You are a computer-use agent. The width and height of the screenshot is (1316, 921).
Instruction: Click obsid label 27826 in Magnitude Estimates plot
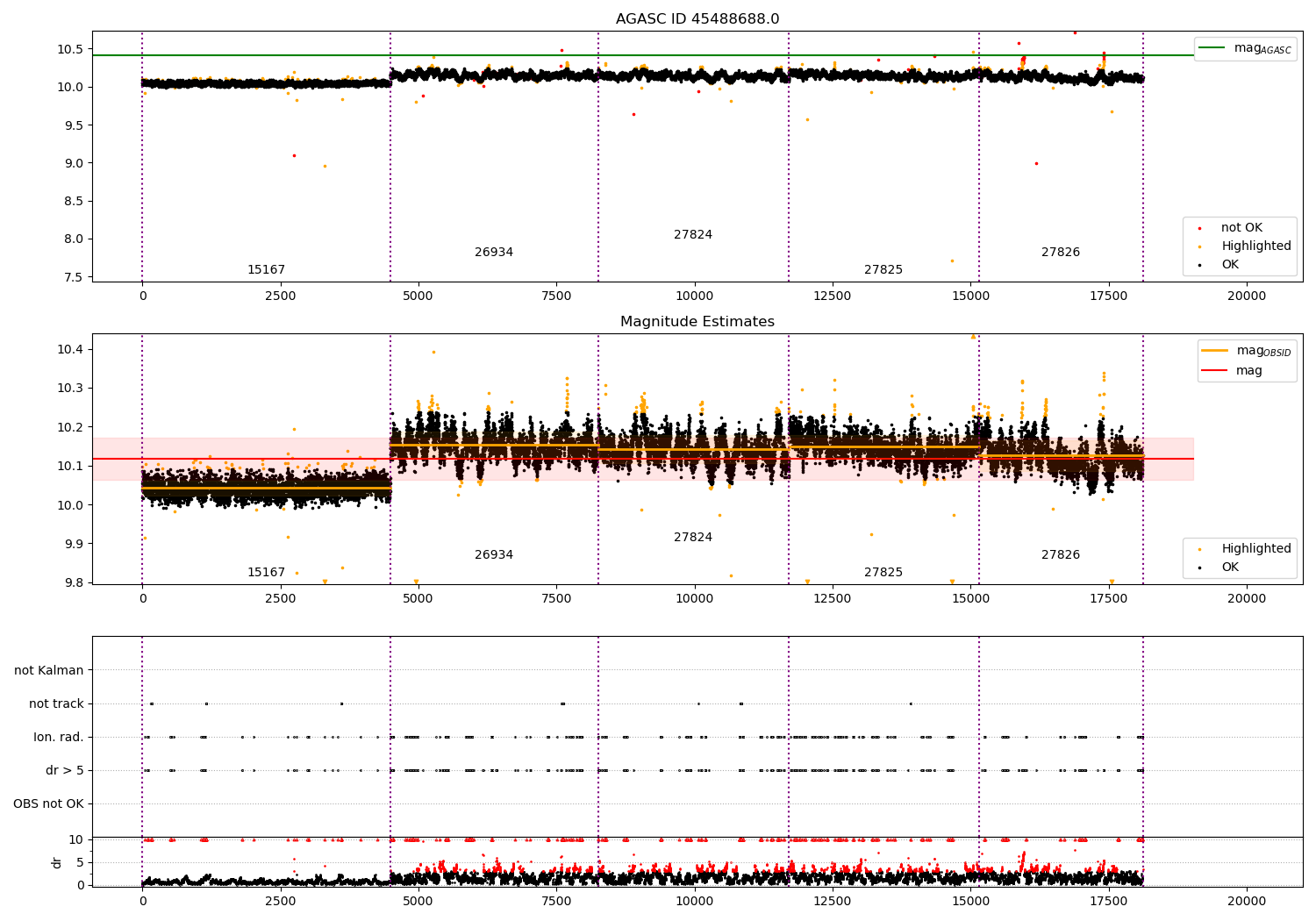[1061, 555]
